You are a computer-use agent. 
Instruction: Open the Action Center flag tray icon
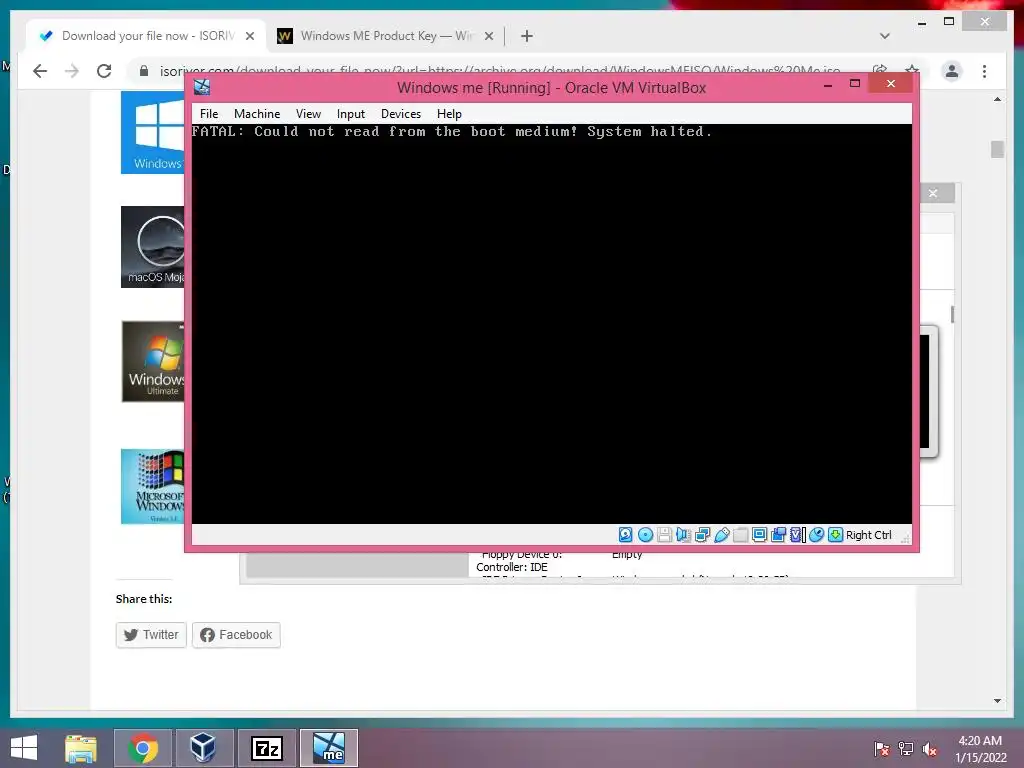pos(882,750)
